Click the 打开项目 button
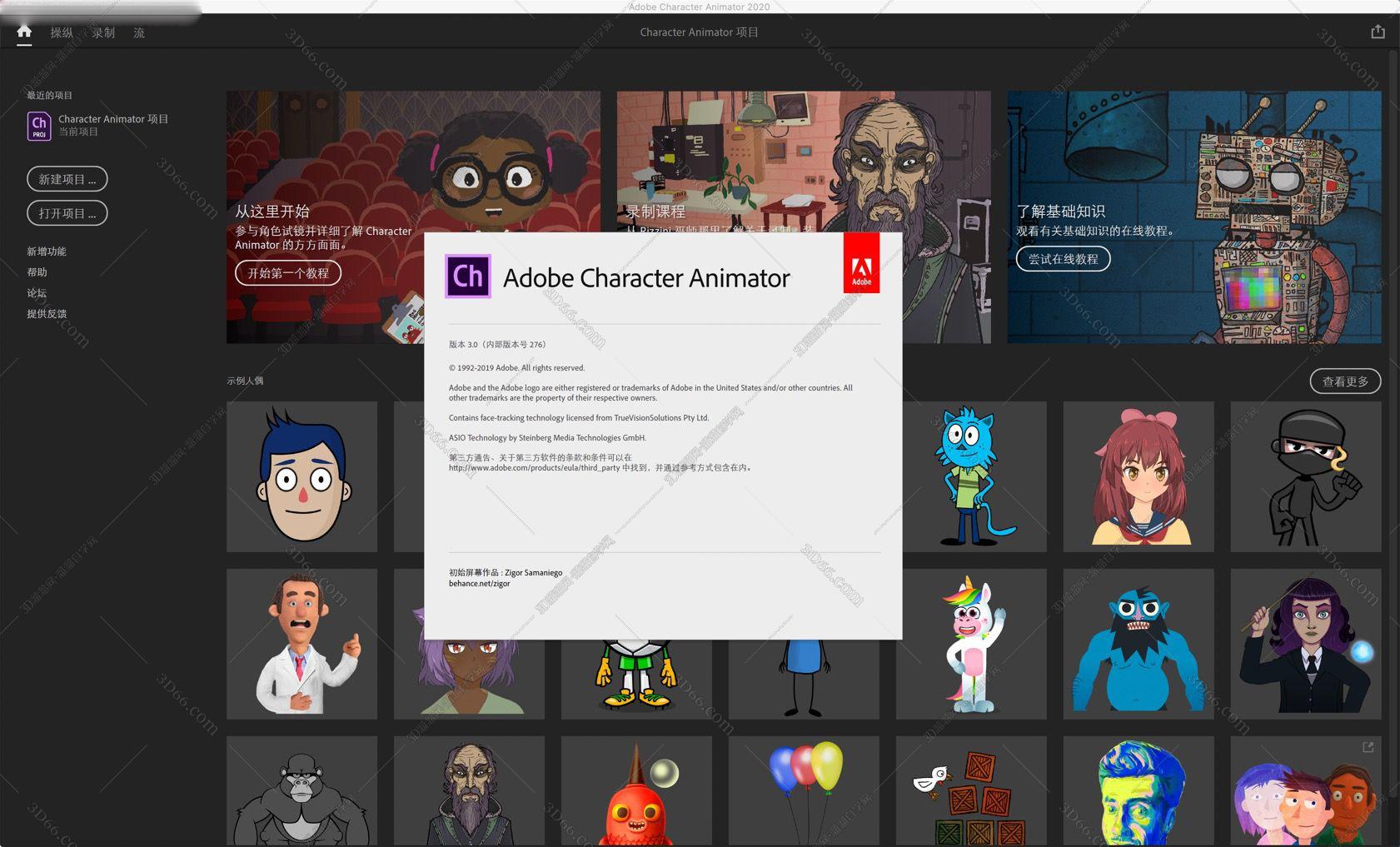This screenshot has width=1400, height=847. pos(67,213)
